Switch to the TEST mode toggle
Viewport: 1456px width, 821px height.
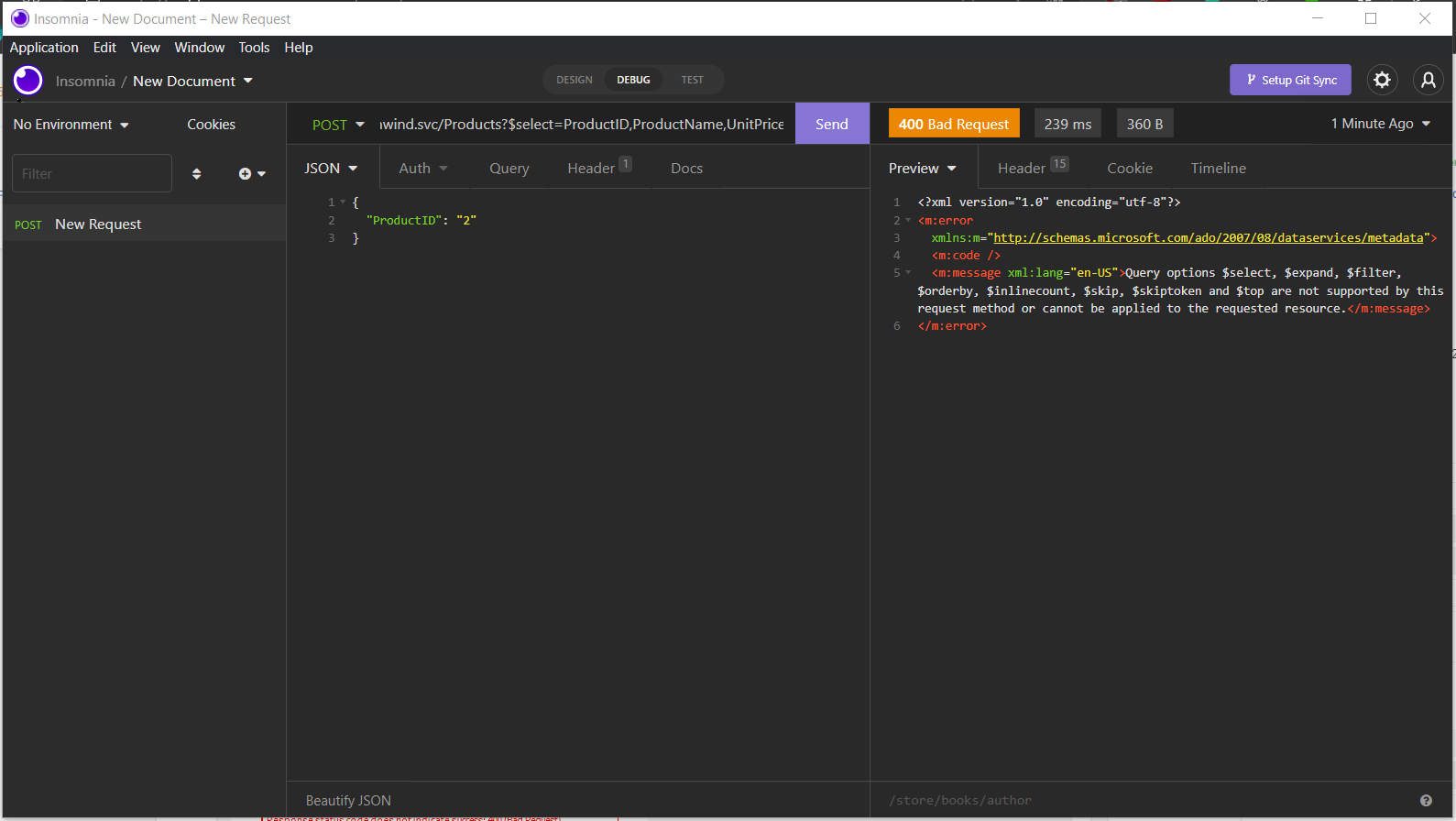coord(692,81)
